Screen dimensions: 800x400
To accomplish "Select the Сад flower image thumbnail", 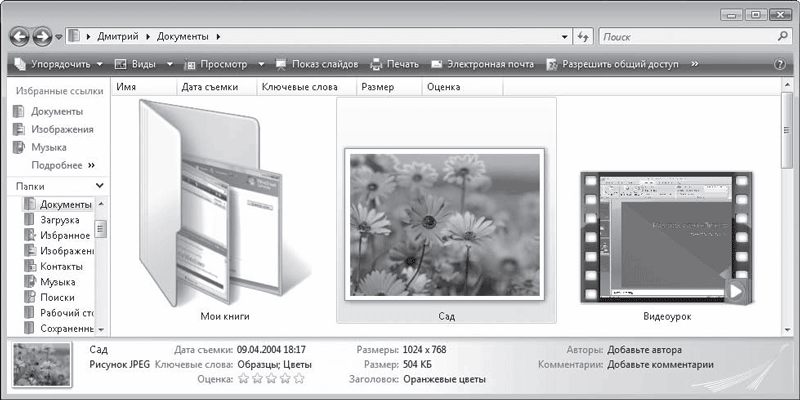I will pos(445,223).
